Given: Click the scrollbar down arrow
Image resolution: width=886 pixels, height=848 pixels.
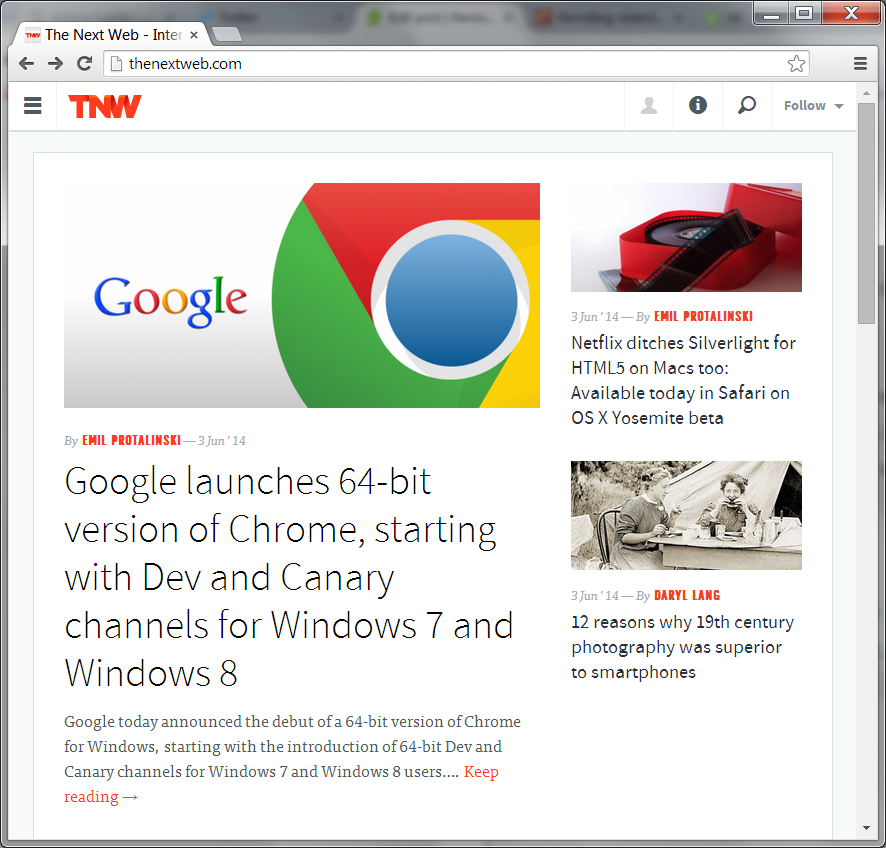Looking at the screenshot, I should [x=866, y=828].
